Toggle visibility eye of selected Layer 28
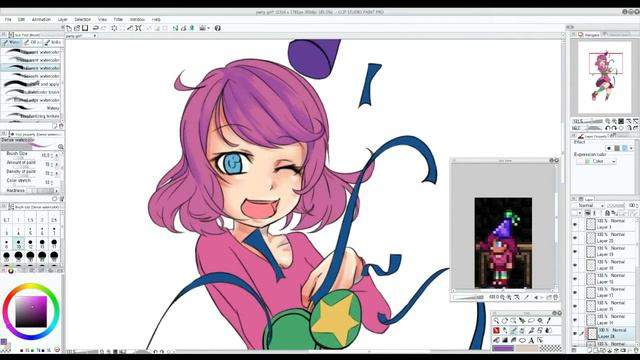The height and width of the screenshot is (360, 640). (x=576, y=333)
